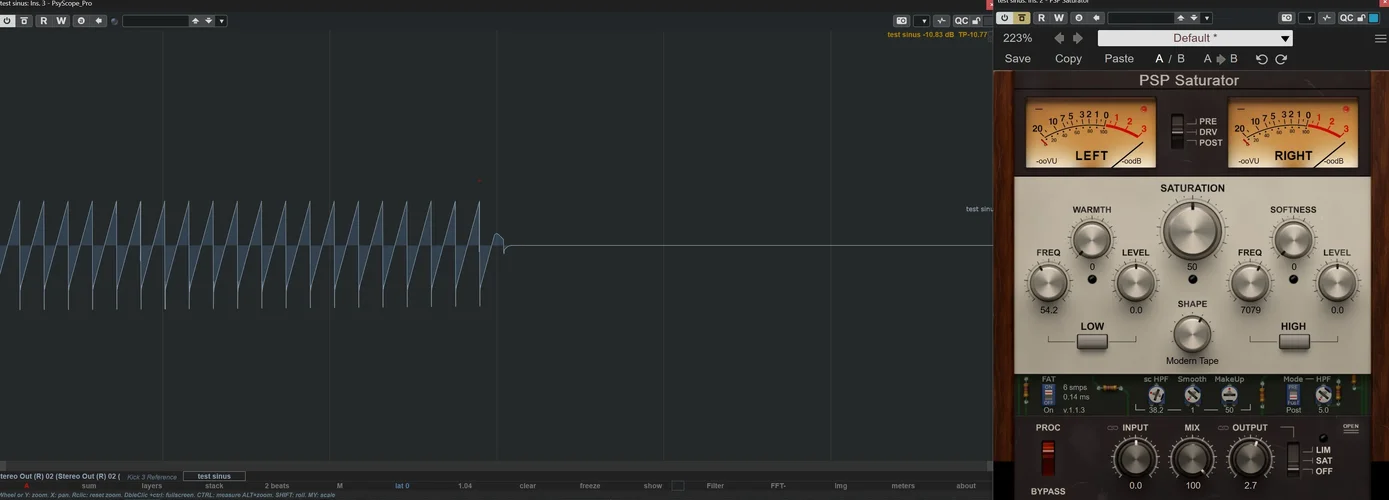Viewport: 1389px width, 500px height.
Task: Toggle the show checkbox in PsyScope
Action: click(x=678, y=486)
